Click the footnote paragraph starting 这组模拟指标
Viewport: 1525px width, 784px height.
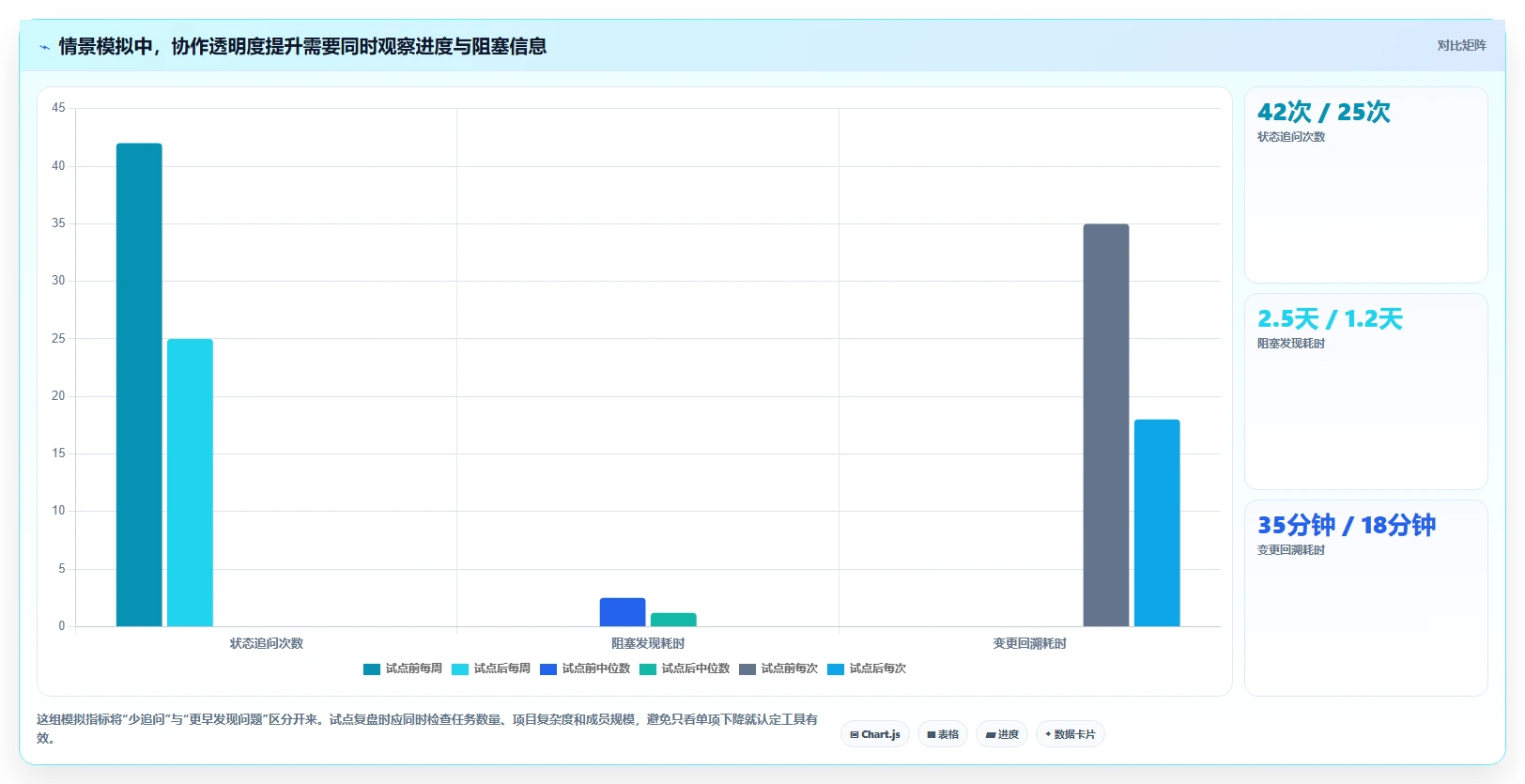pyautogui.click(x=427, y=729)
